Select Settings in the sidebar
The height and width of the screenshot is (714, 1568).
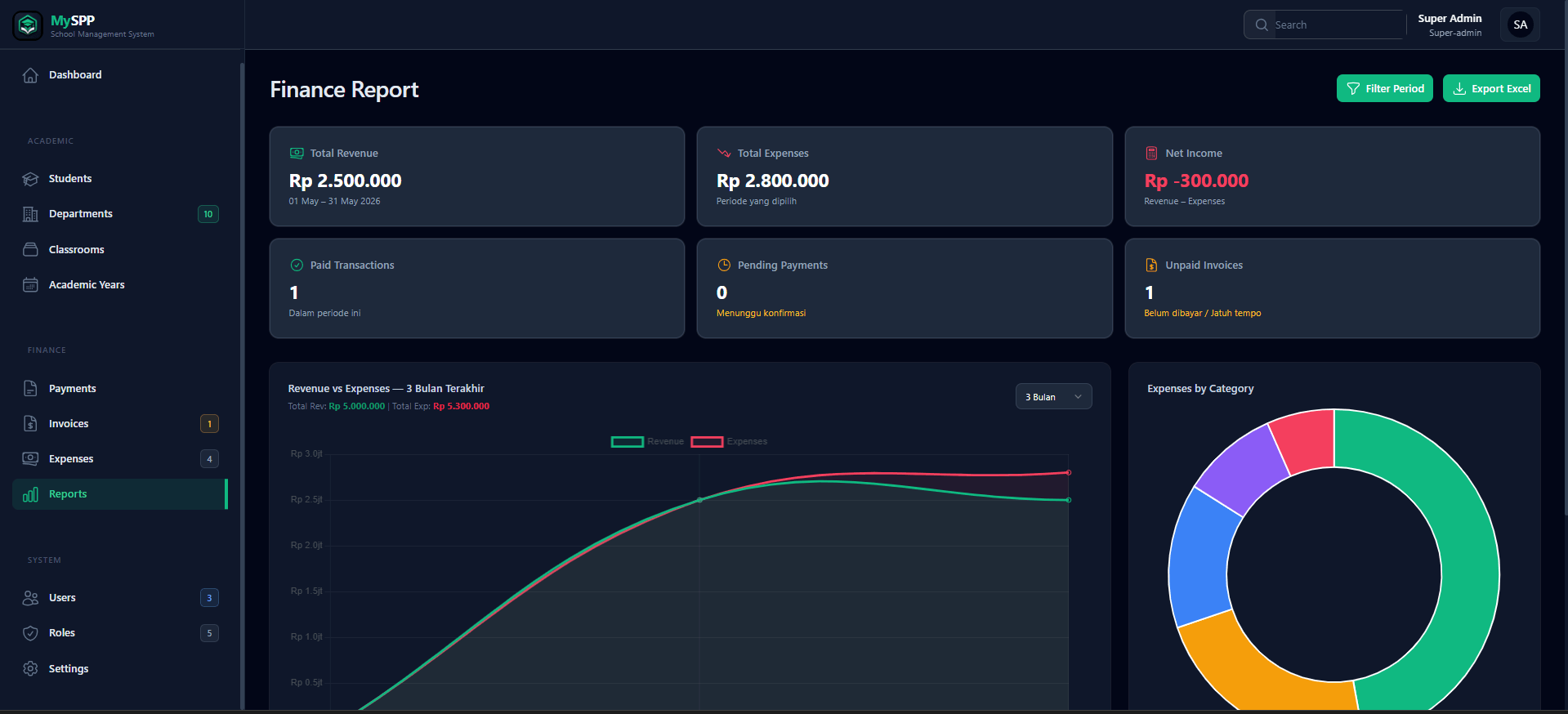pyautogui.click(x=120, y=668)
